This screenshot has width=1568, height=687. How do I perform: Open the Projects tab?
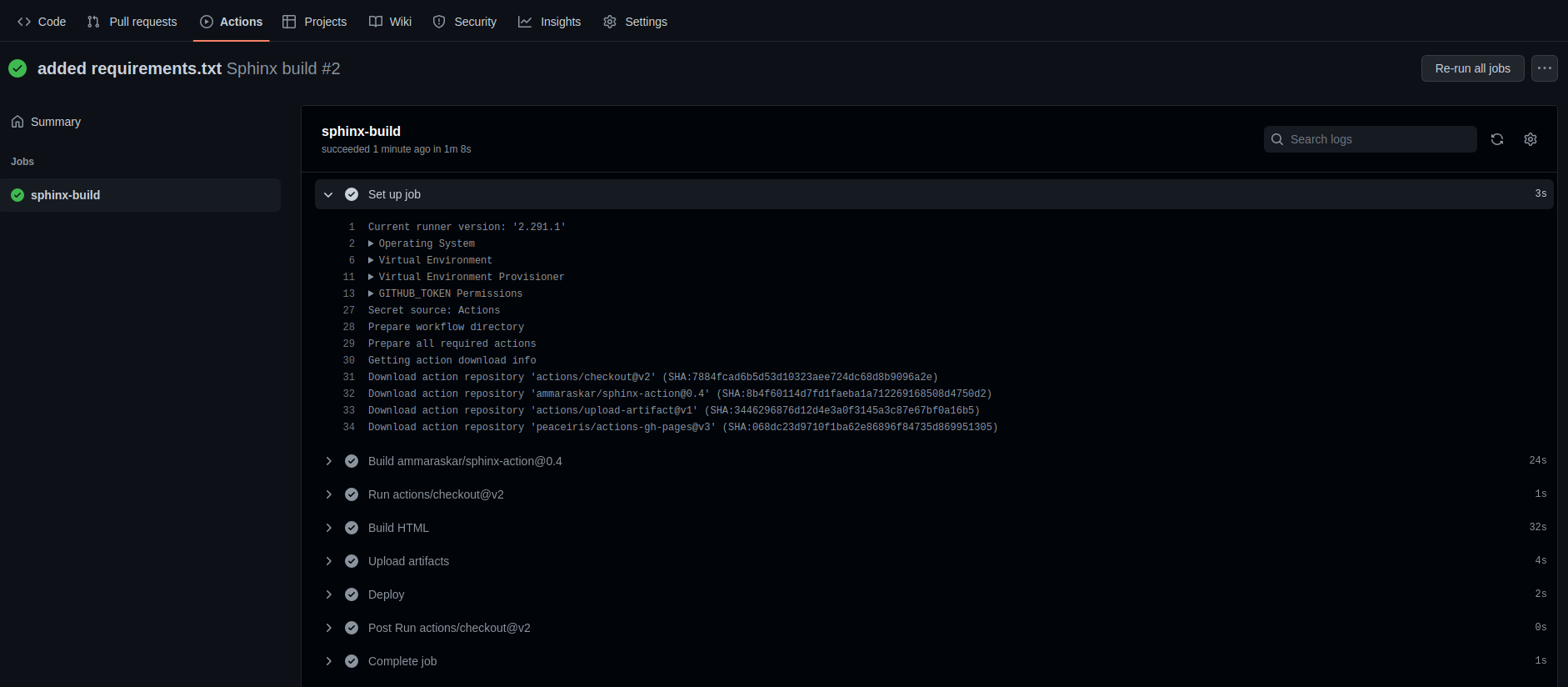tap(314, 22)
